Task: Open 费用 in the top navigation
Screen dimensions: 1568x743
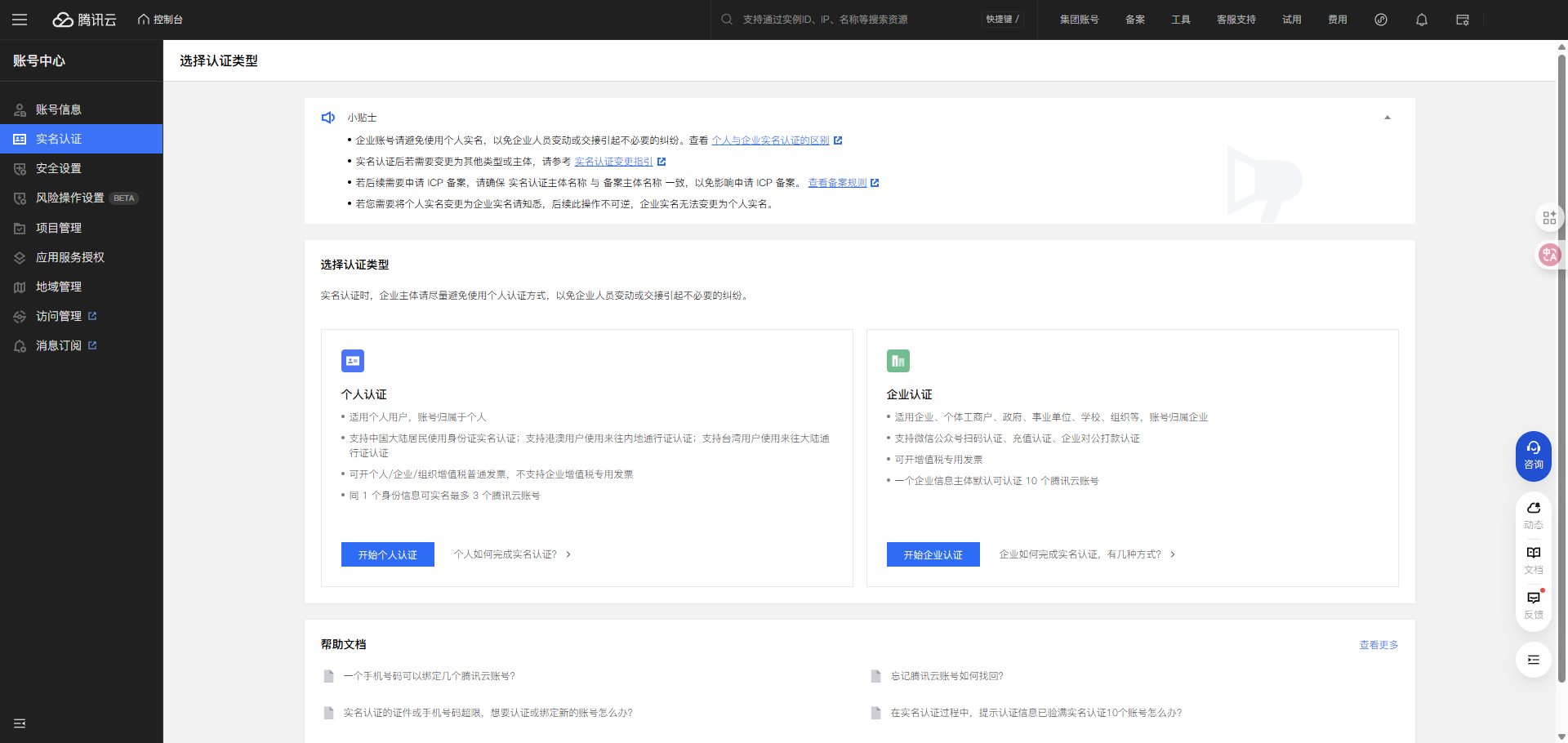Action: [1337, 20]
